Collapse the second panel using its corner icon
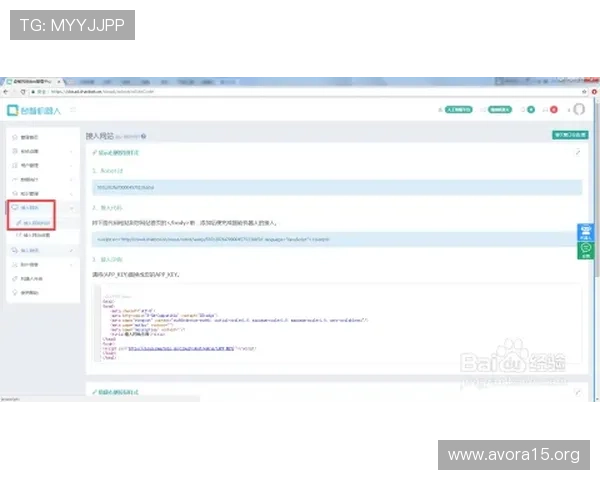Screen dimensions: 600x480 [x=578, y=392]
